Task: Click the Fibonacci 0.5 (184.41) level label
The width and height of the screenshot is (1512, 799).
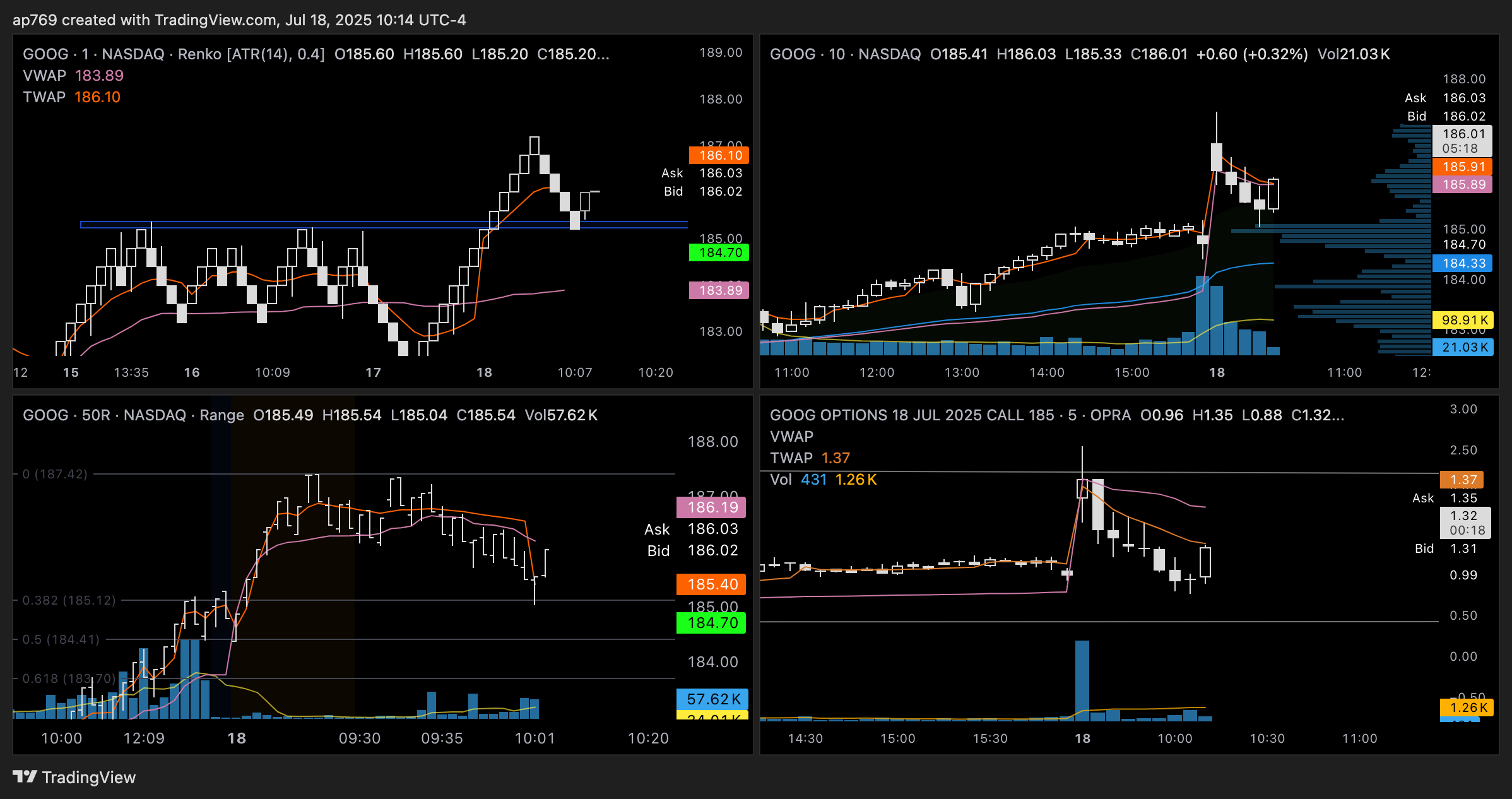Action: pos(61,639)
